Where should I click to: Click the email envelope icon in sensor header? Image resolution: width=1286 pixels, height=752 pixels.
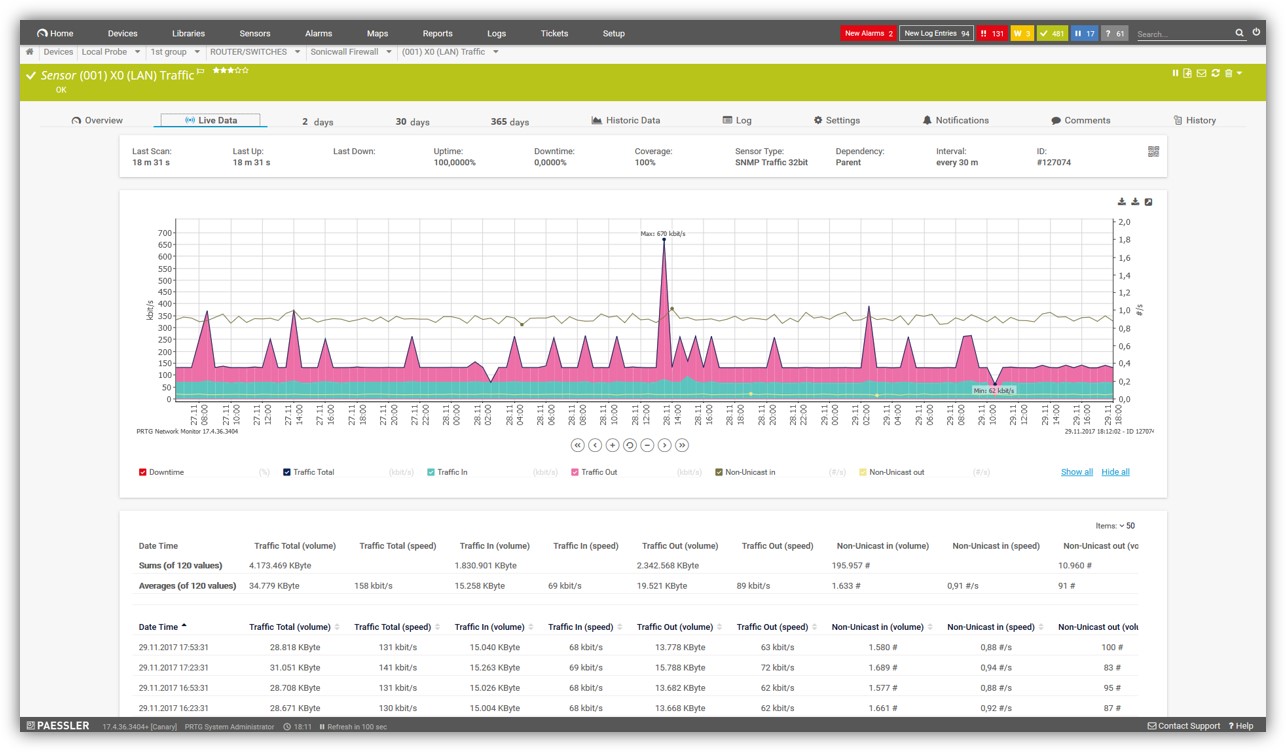(x=1201, y=73)
